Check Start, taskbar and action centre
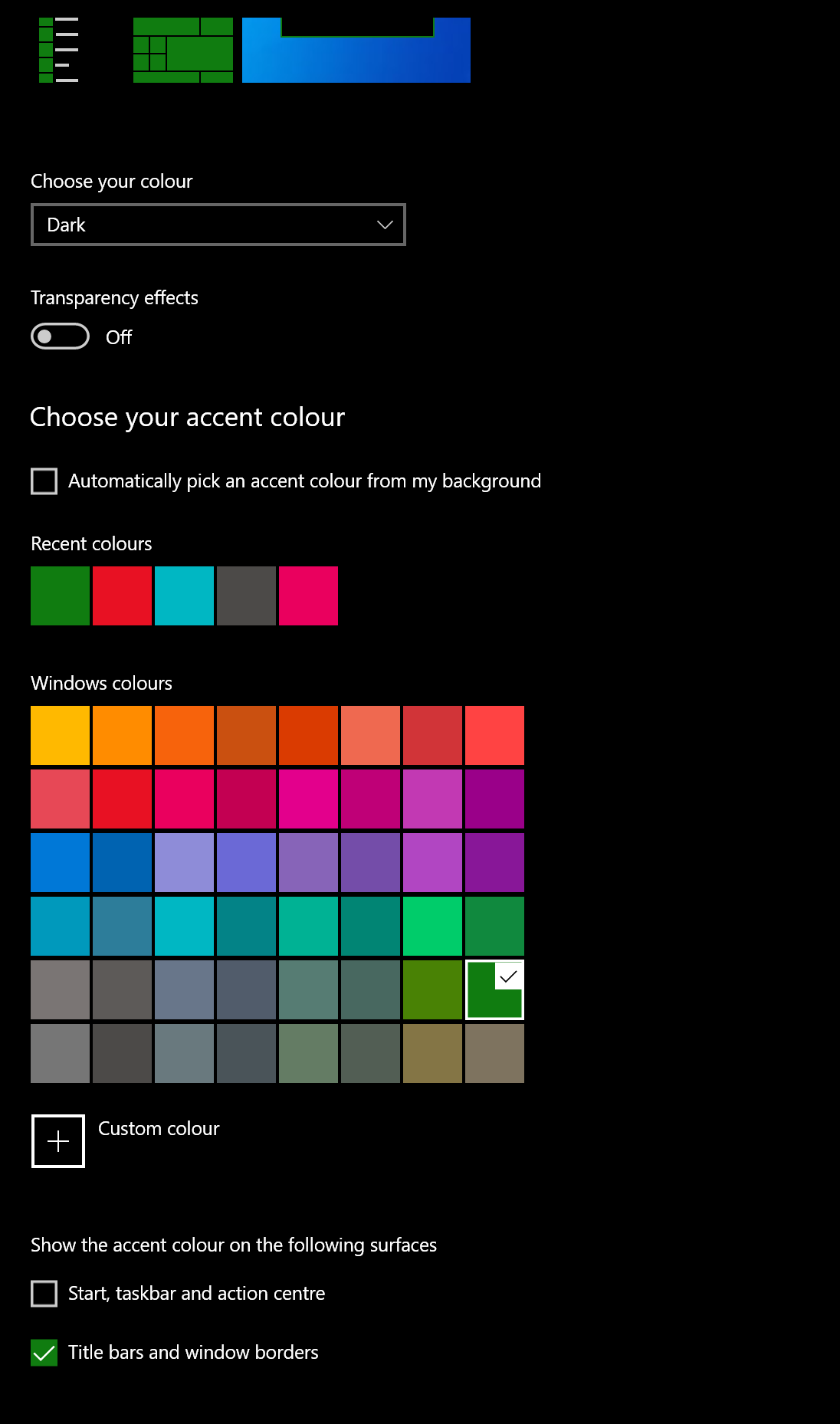The width and height of the screenshot is (840, 1424). [44, 1294]
